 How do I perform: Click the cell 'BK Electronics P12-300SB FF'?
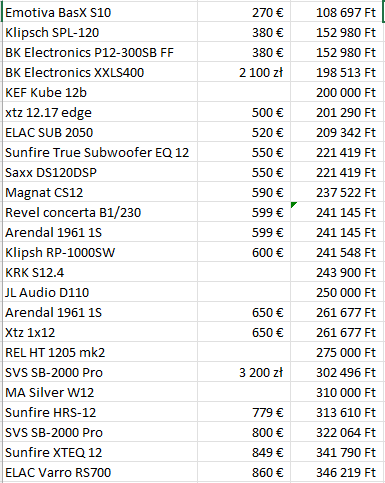[x=100, y=52]
